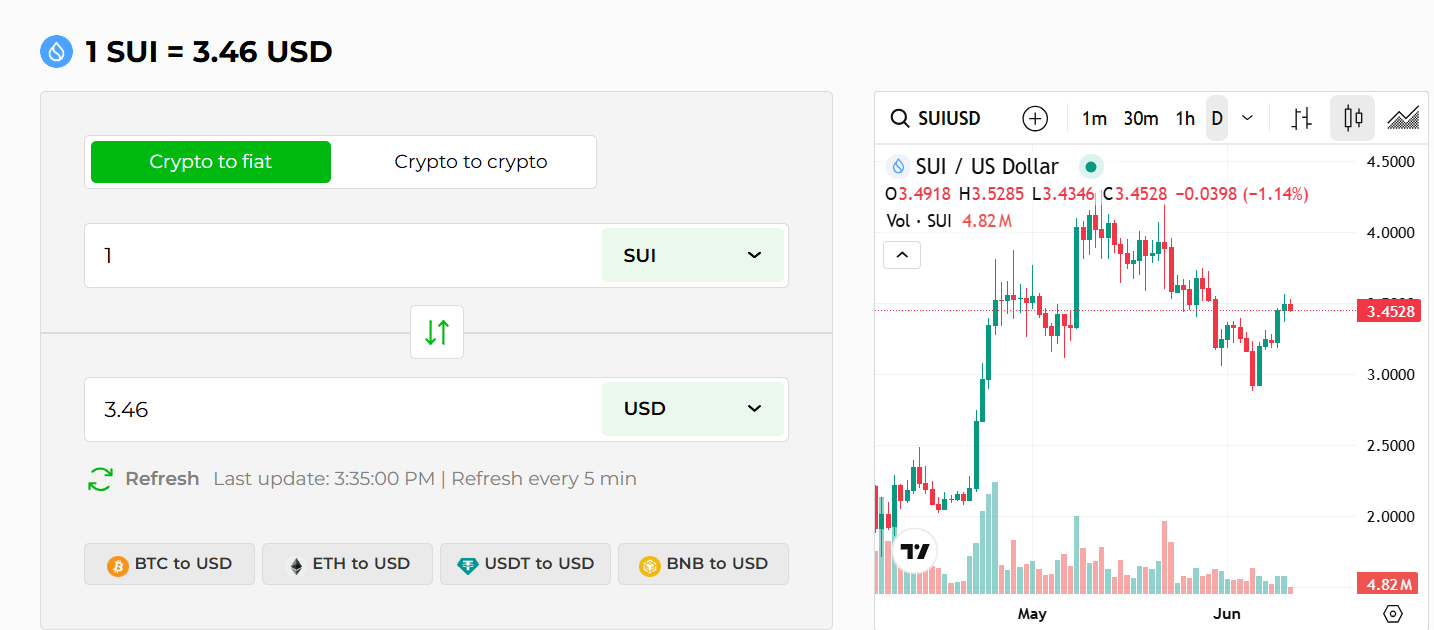This screenshot has width=1434, height=630.
Task: Switch chart style to bars
Action: coord(1301,118)
